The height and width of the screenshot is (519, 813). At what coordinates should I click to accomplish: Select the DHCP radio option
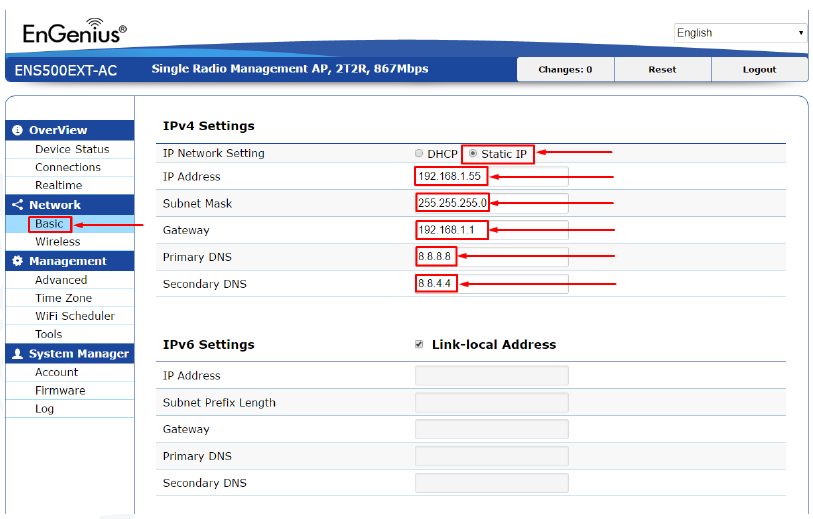(x=419, y=153)
